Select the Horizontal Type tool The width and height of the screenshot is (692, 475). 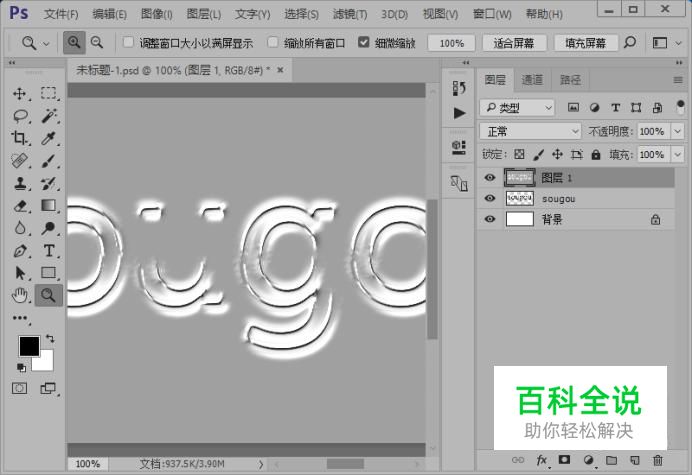pyautogui.click(x=49, y=251)
